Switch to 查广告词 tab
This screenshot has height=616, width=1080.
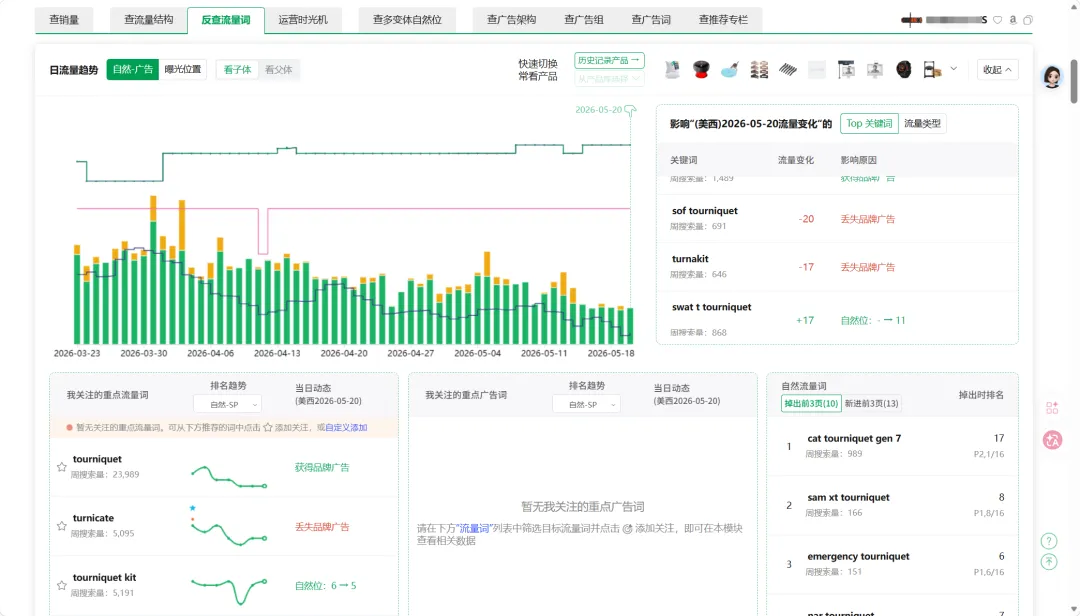pos(651,20)
